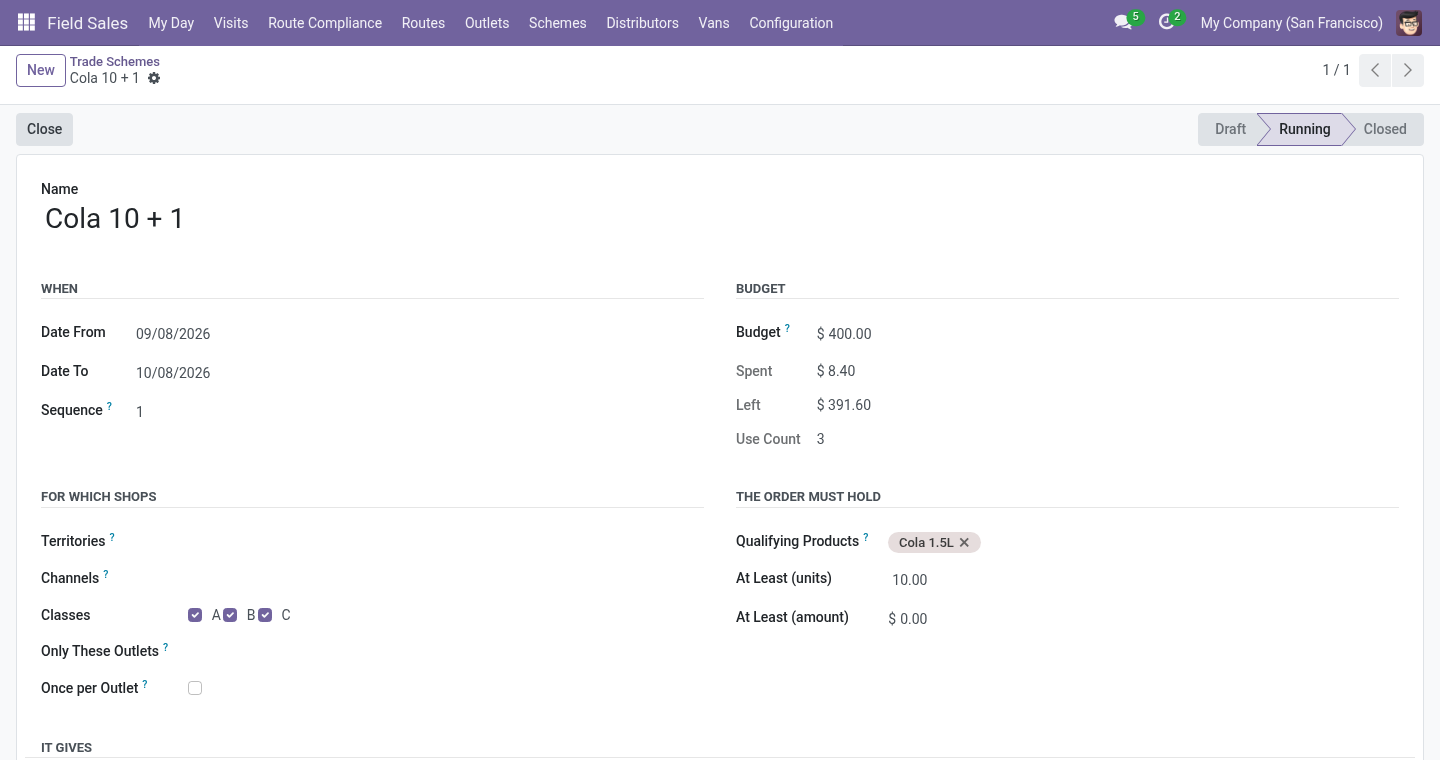Enable the Once per Outlet checkbox
The height and width of the screenshot is (760, 1440).
tap(195, 688)
